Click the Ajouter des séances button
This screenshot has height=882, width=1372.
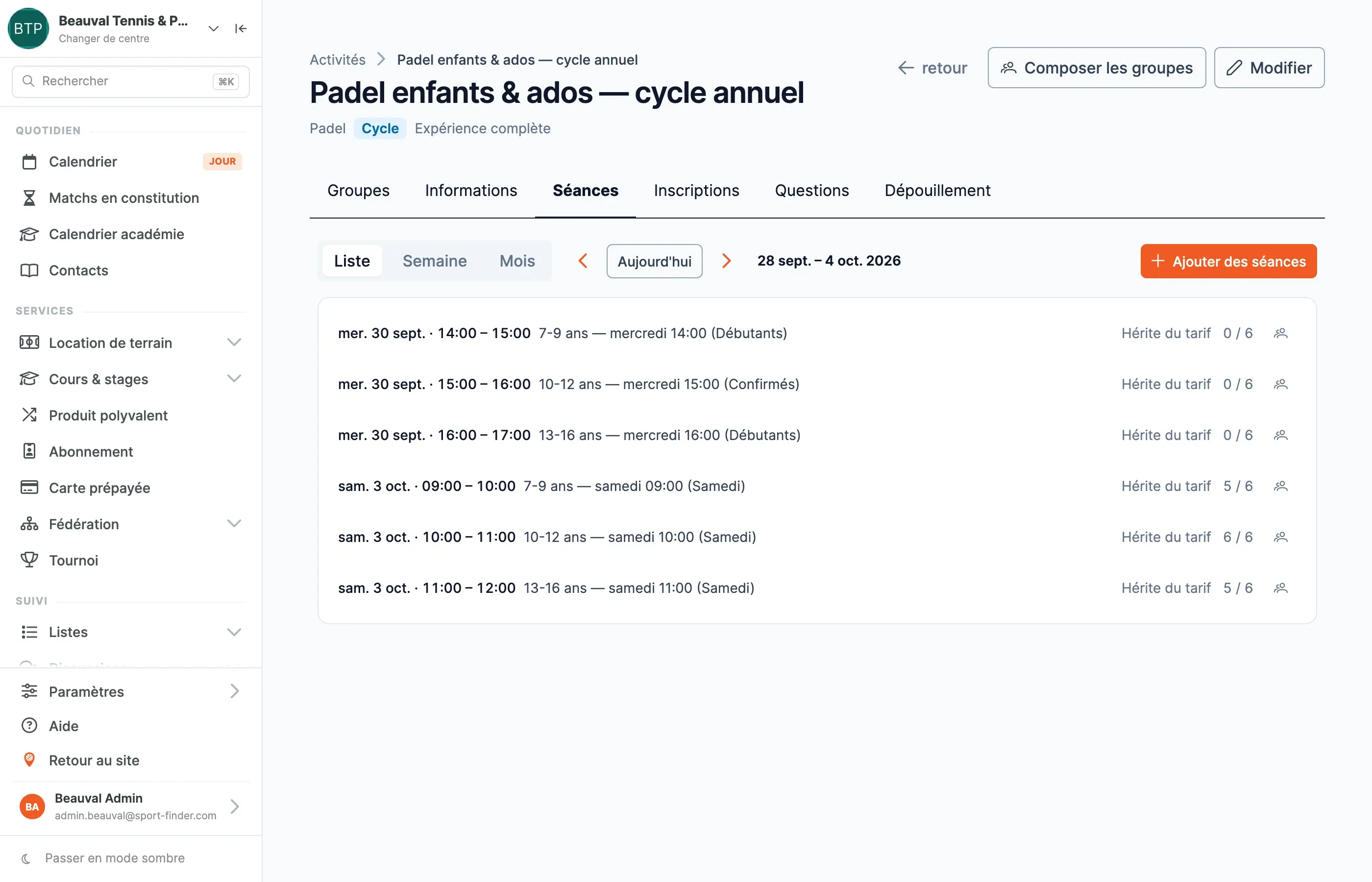[1228, 261]
